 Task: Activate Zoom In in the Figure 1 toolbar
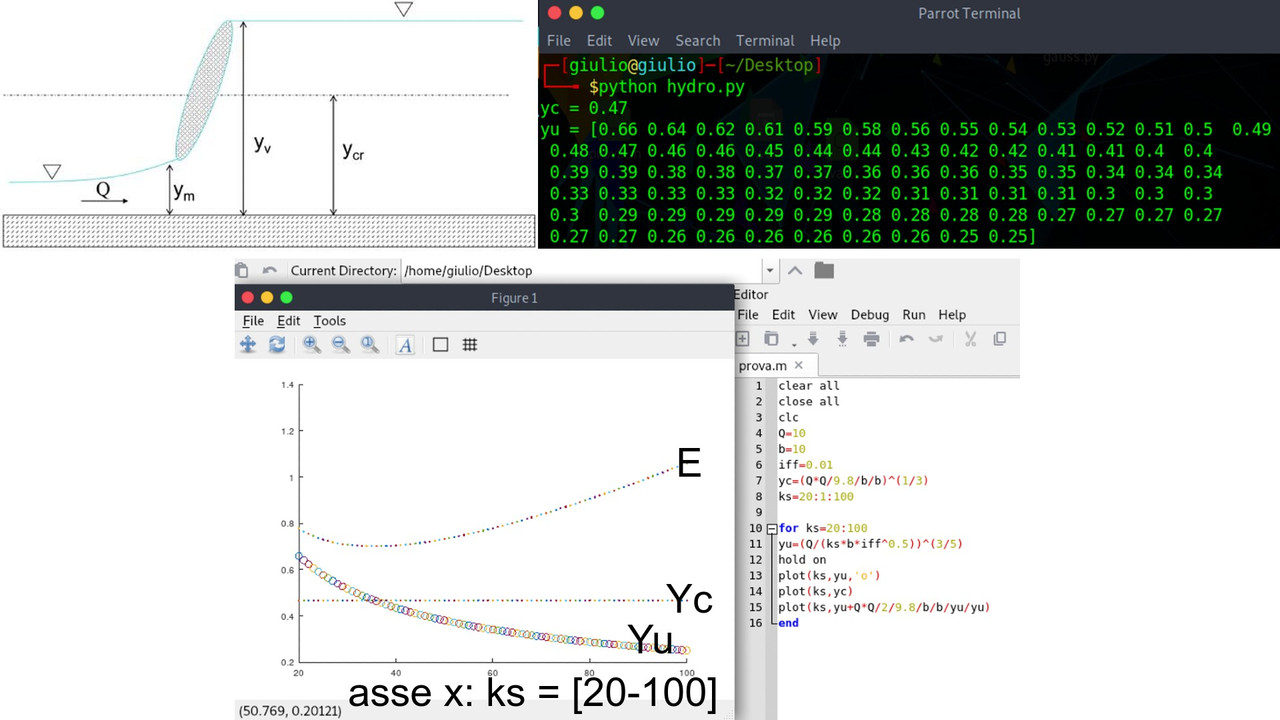(x=312, y=345)
